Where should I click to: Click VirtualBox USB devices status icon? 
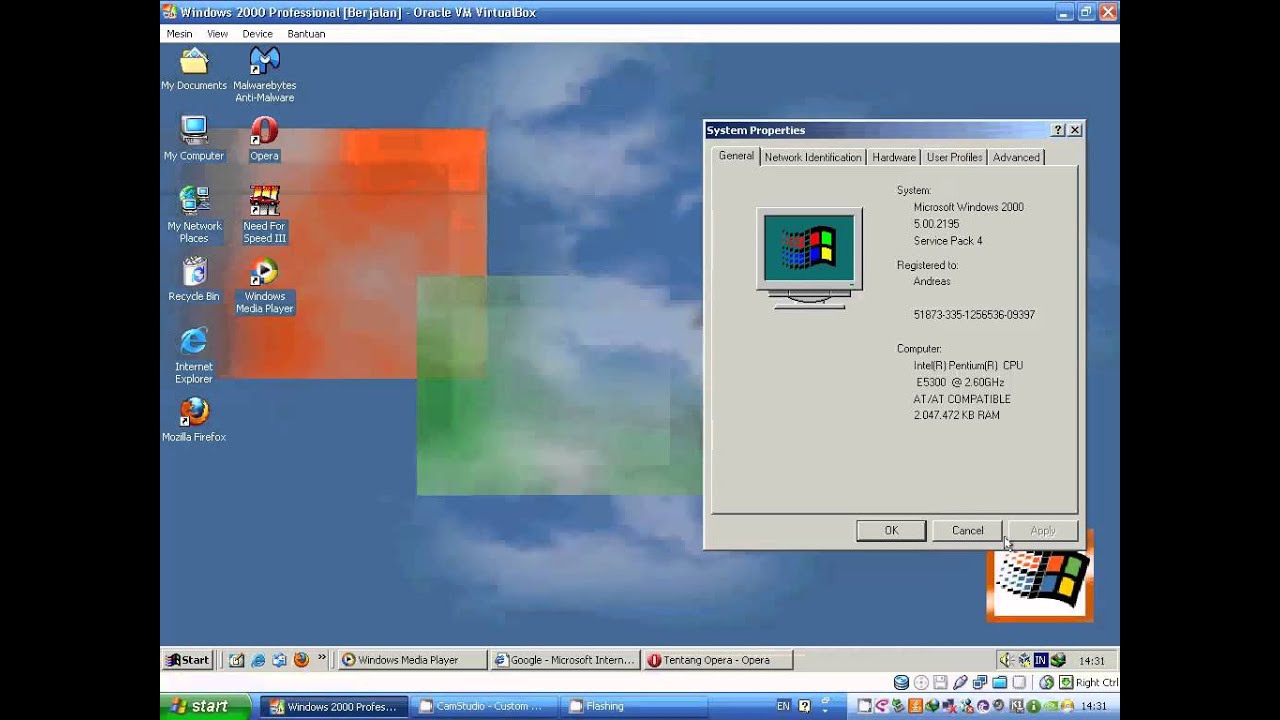point(960,682)
